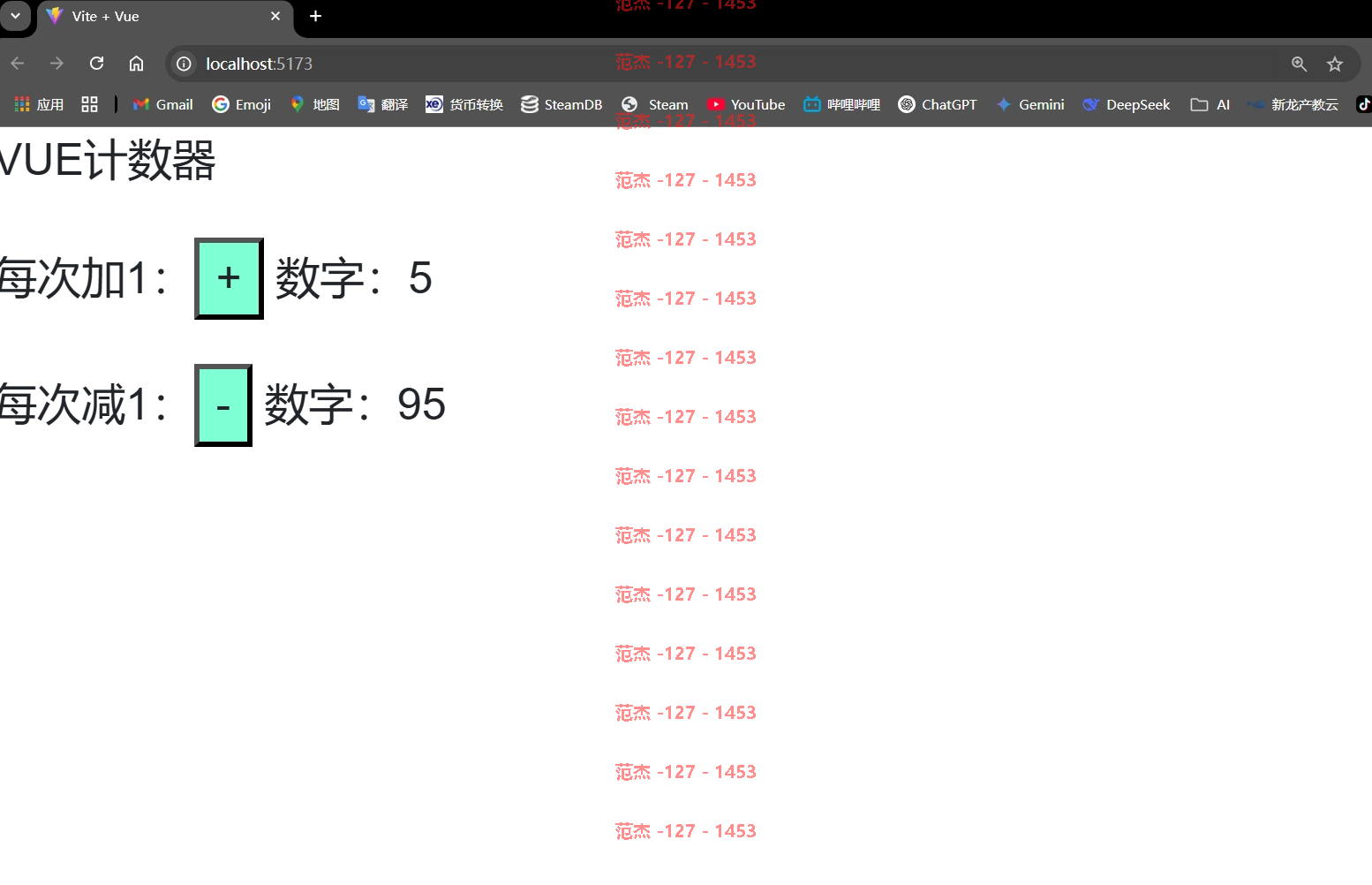Open the Steam bookmark
This screenshot has height=885, width=1372.
pos(654,104)
